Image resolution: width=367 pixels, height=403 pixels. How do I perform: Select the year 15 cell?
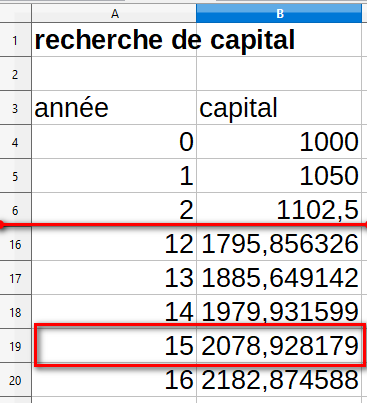coord(114,346)
